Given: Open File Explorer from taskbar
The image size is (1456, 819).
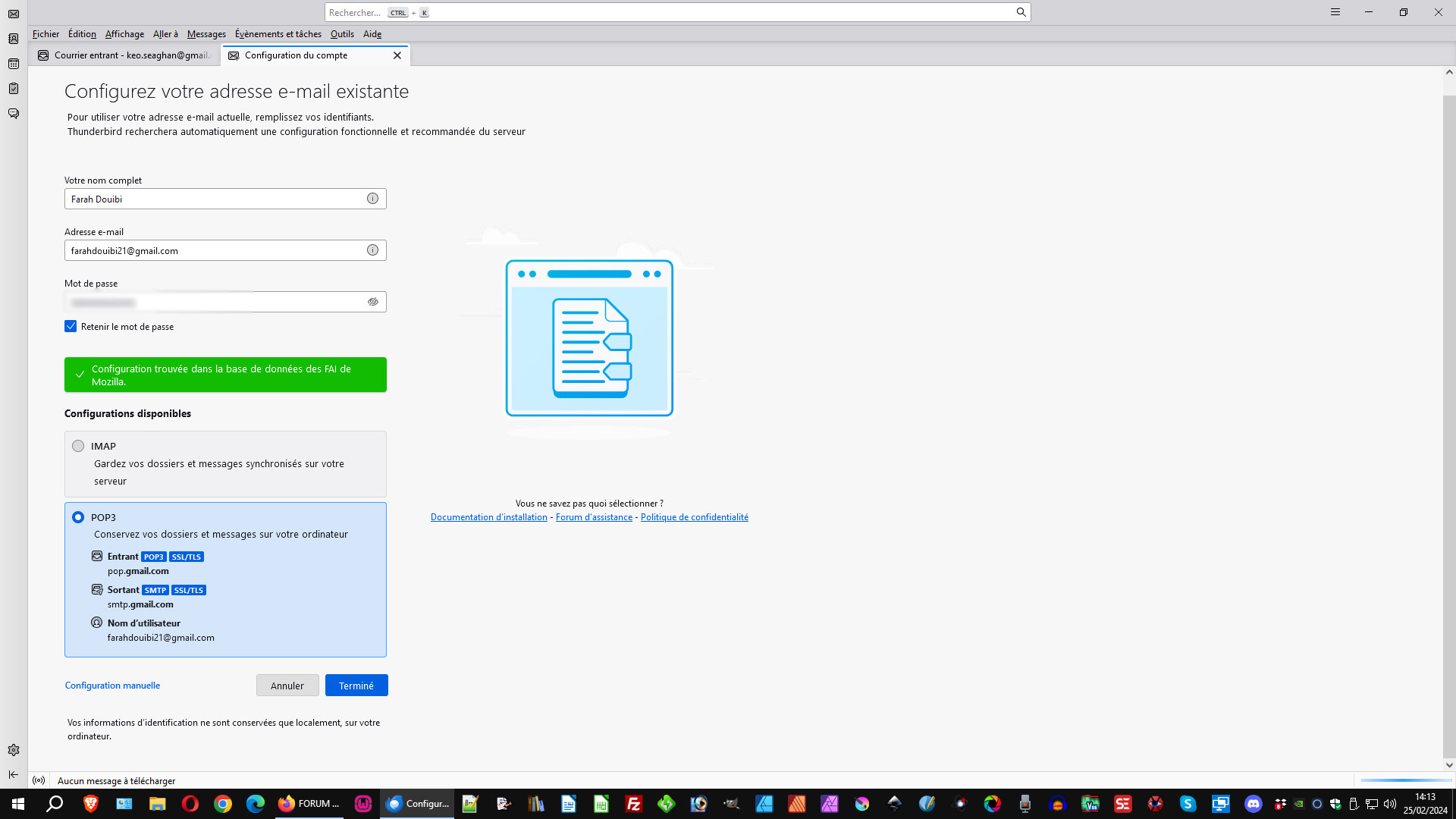Looking at the screenshot, I should pyautogui.click(x=157, y=804).
